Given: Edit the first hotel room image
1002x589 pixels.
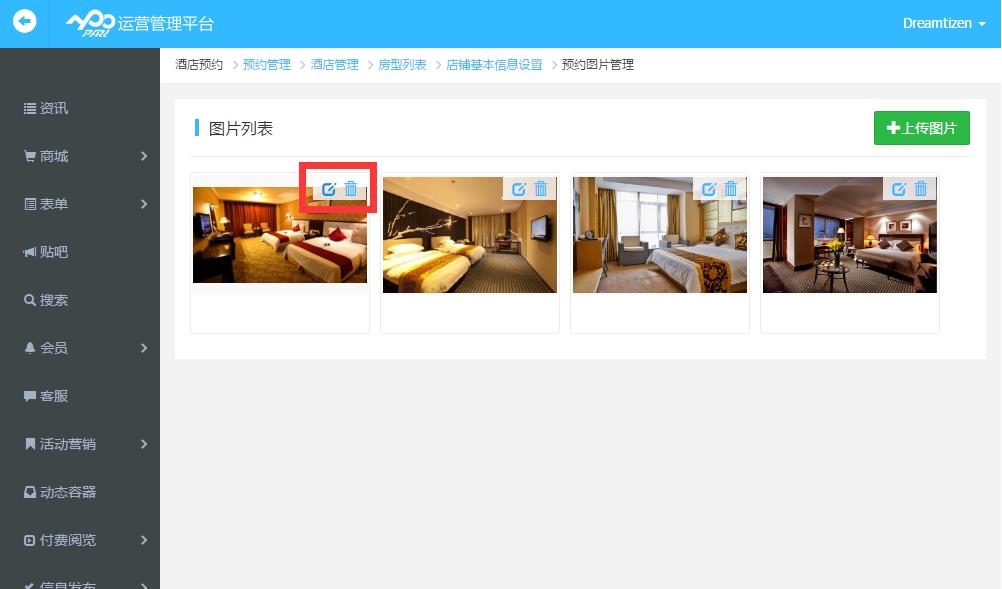Looking at the screenshot, I should 329,189.
